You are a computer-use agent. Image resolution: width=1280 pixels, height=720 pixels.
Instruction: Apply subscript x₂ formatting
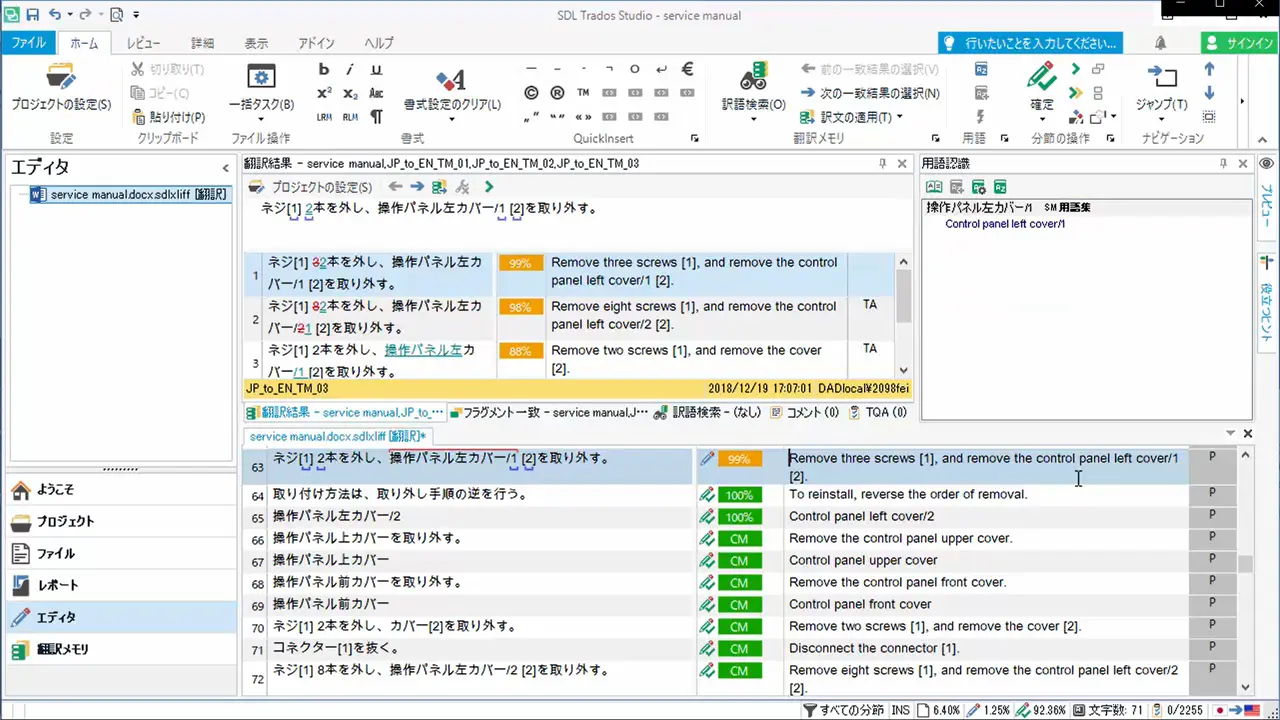click(350, 93)
